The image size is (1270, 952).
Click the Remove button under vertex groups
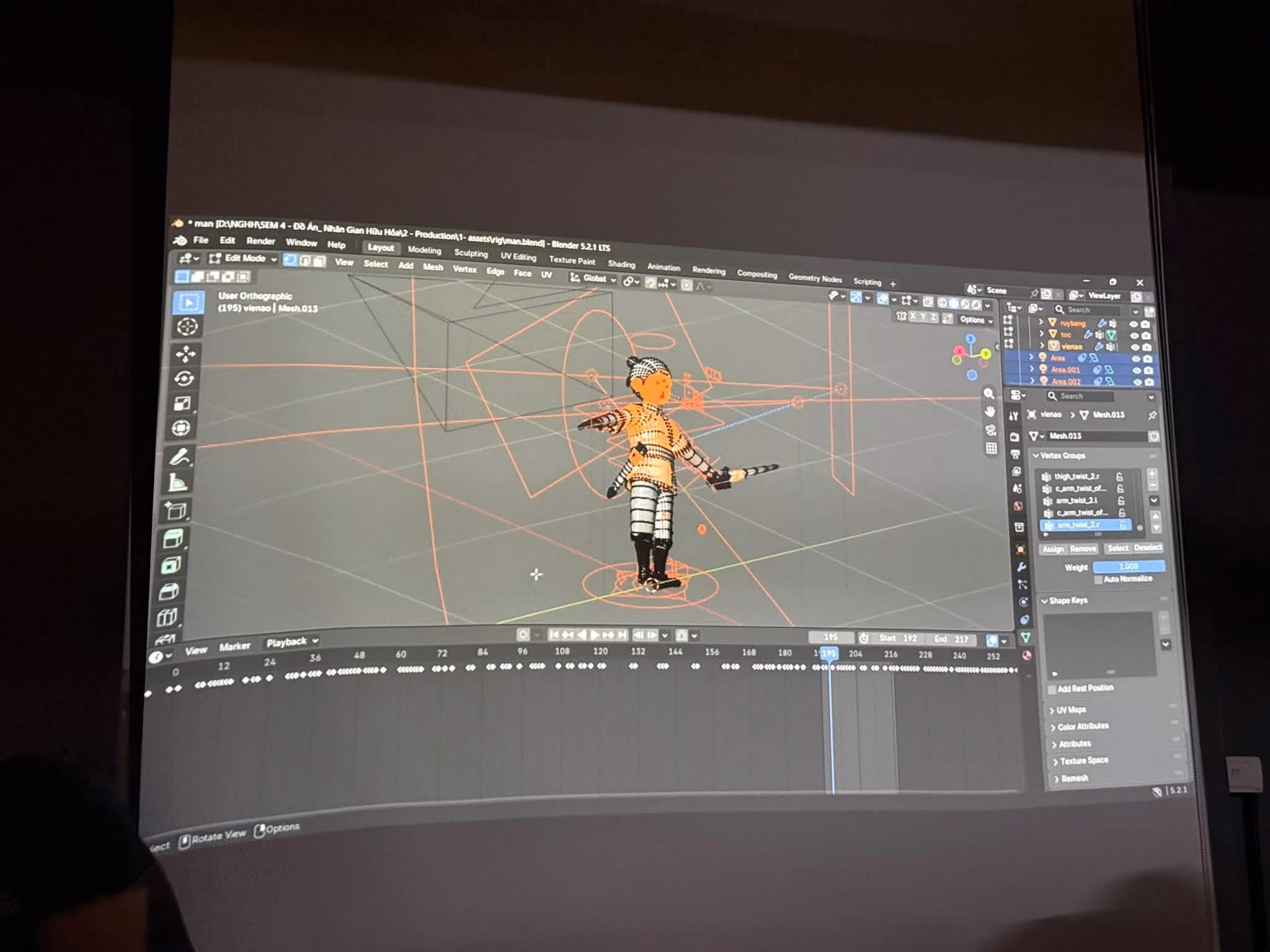pyautogui.click(x=1083, y=549)
